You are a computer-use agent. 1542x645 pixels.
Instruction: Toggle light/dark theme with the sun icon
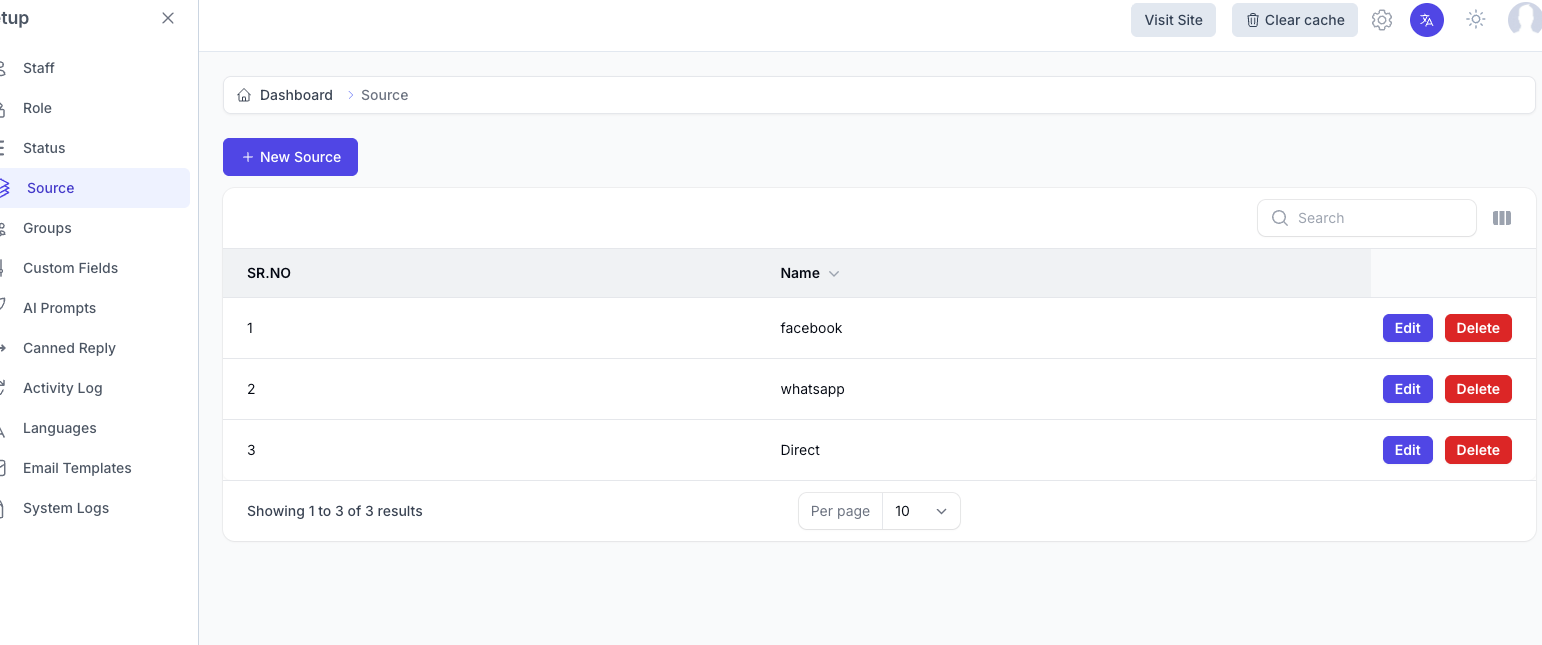[x=1475, y=20]
